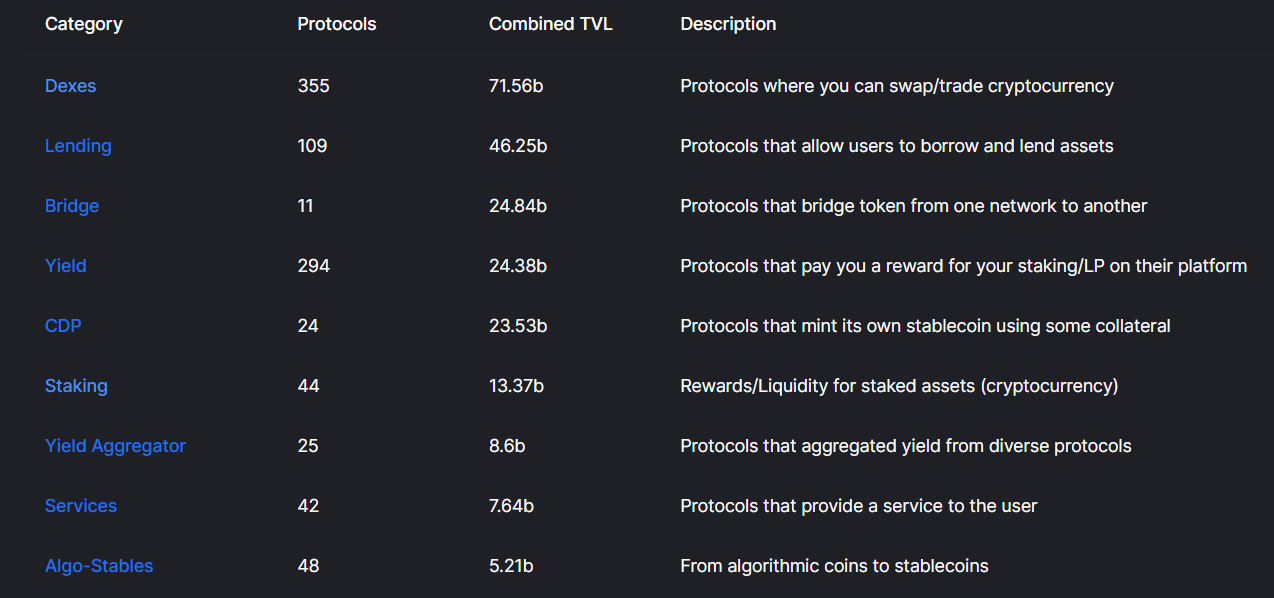The height and width of the screenshot is (598, 1274).
Task: Click the Algo-Stables description text
Action: [834, 566]
